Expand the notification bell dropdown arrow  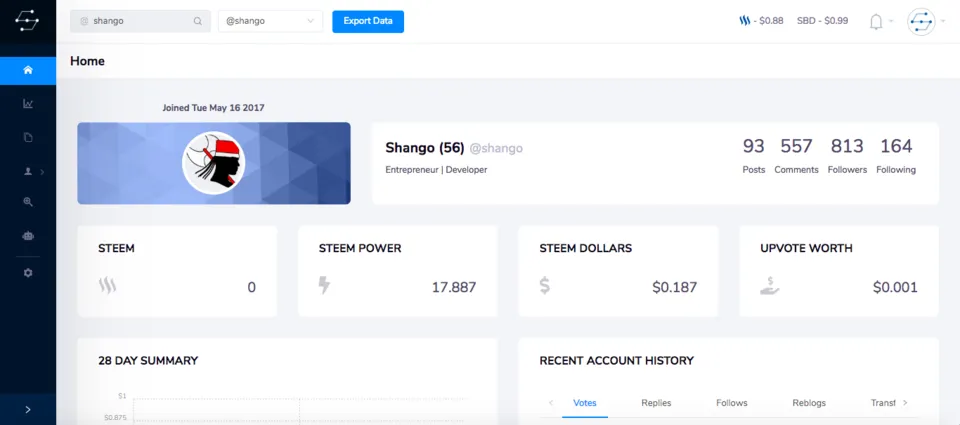point(891,21)
